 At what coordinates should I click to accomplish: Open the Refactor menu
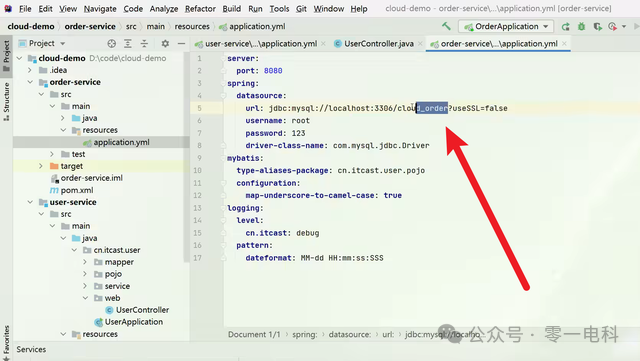(x=200, y=9)
